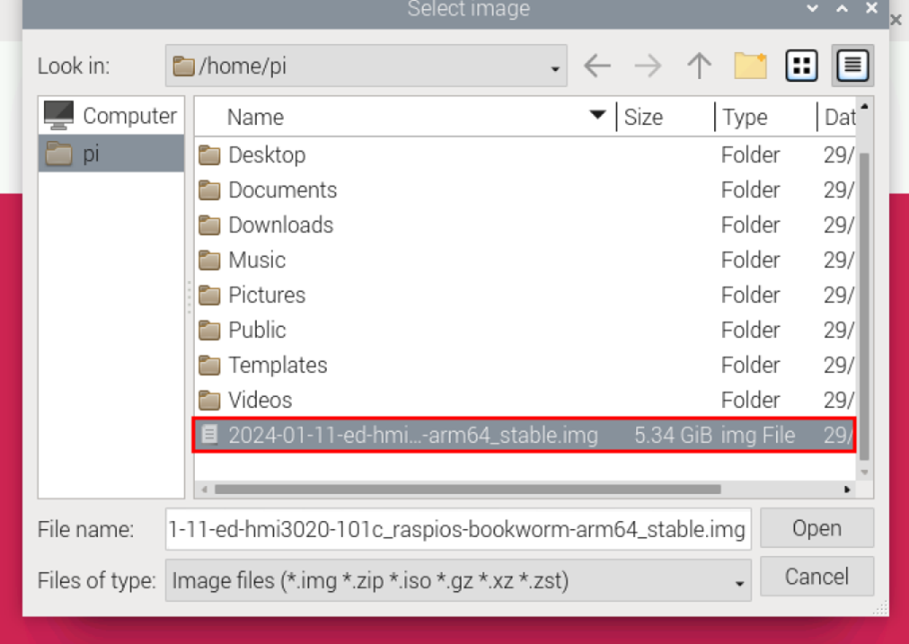Switch to detailed list view mode
The height and width of the screenshot is (644, 909).
pos(851,66)
